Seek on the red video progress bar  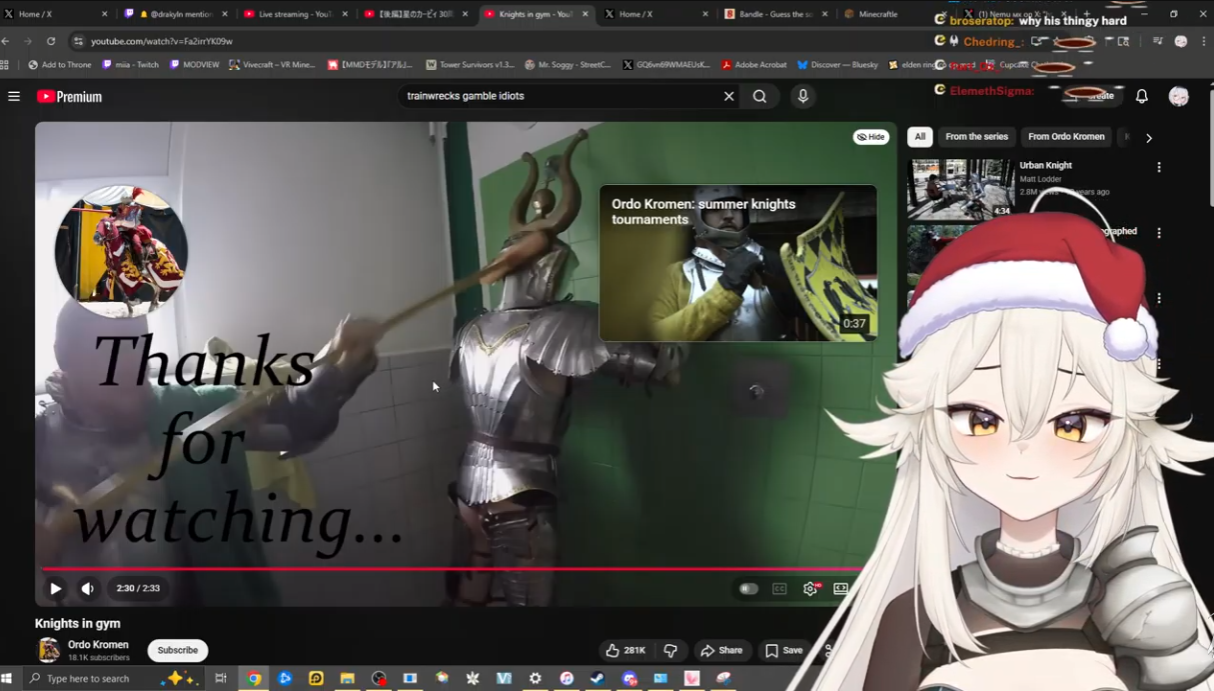[452, 569]
